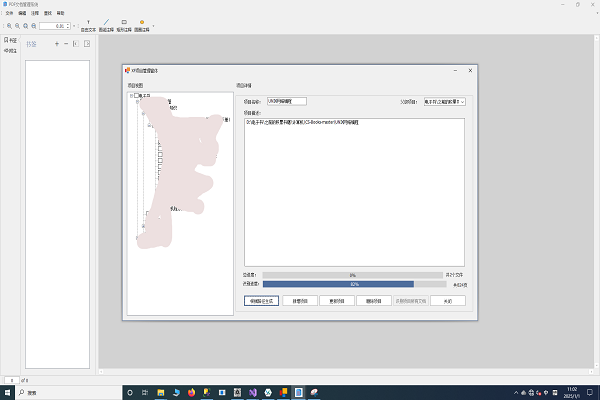
Task: Click the 关闭 button in the dialog
Action: point(448,301)
